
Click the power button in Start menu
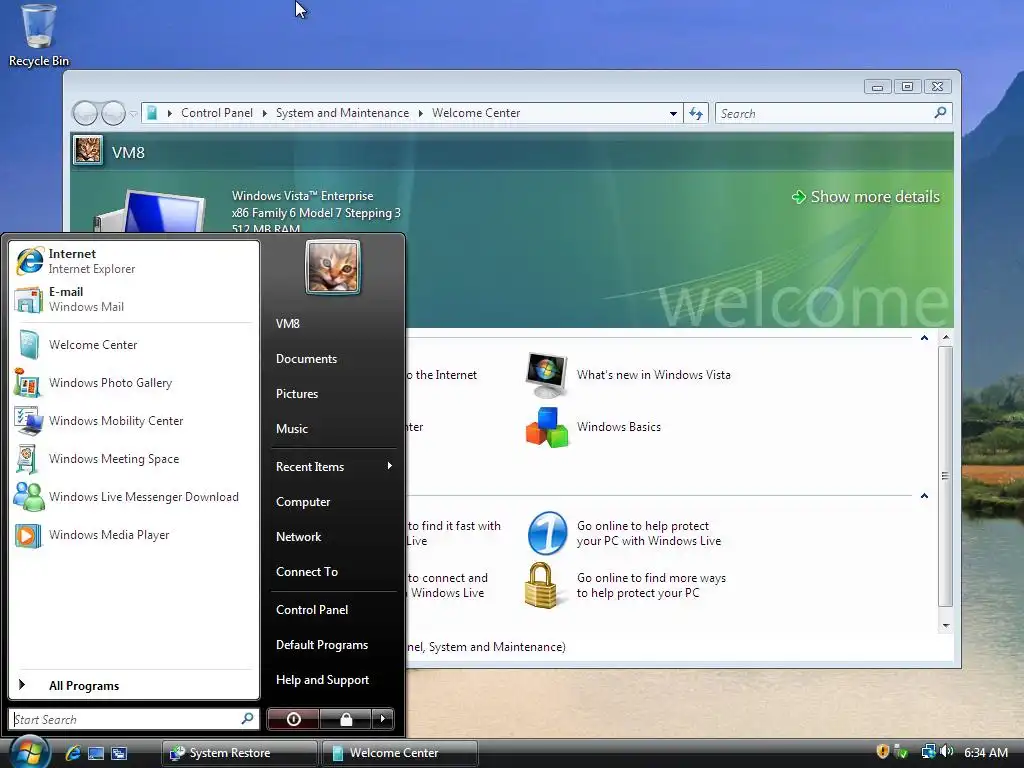point(293,719)
